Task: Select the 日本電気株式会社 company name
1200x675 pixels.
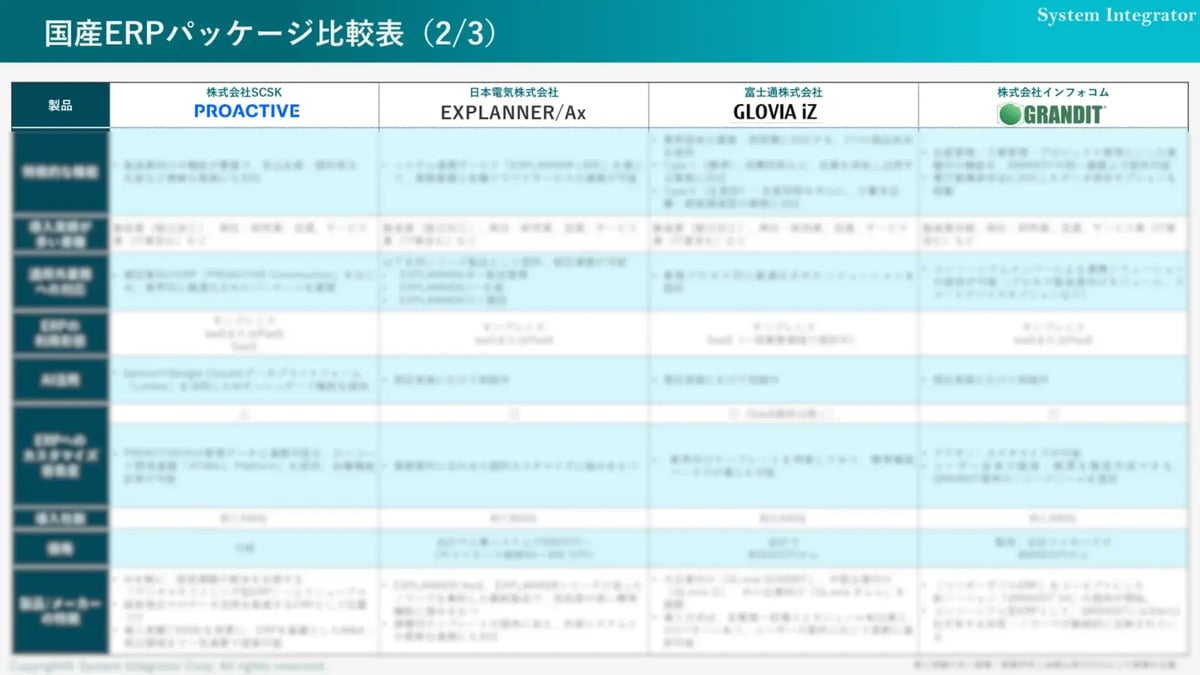Action: click(513, 92)
